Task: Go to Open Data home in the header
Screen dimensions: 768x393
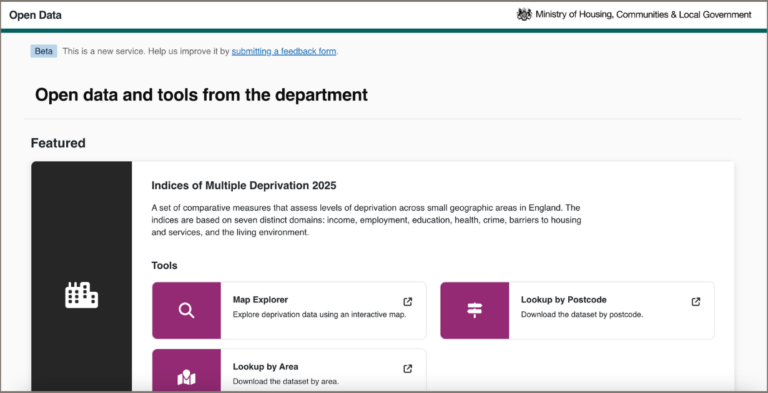Action: [35, 15]
